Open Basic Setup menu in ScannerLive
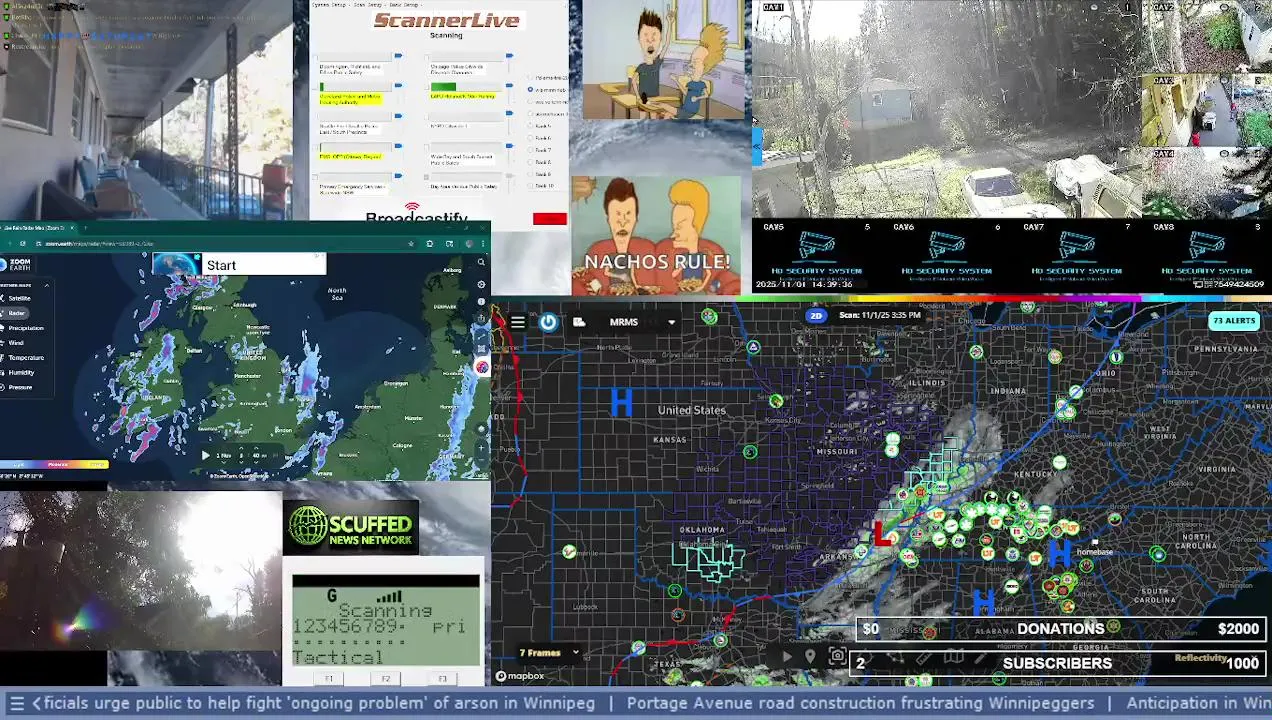The image size is (1272, 720). coord(404,5)
